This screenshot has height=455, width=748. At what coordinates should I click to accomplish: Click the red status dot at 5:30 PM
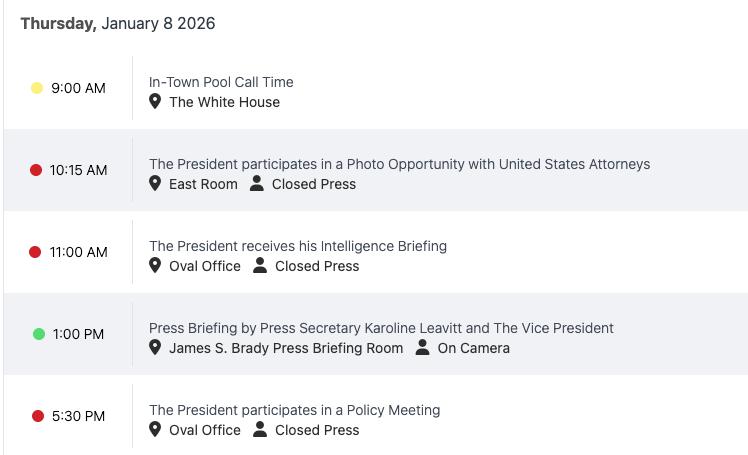coord(38,416)
